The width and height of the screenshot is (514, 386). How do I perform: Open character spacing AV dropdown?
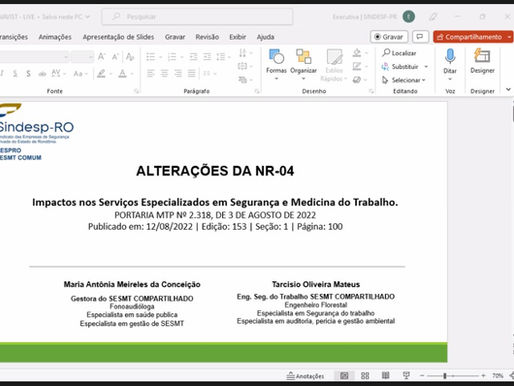point(59,74)
